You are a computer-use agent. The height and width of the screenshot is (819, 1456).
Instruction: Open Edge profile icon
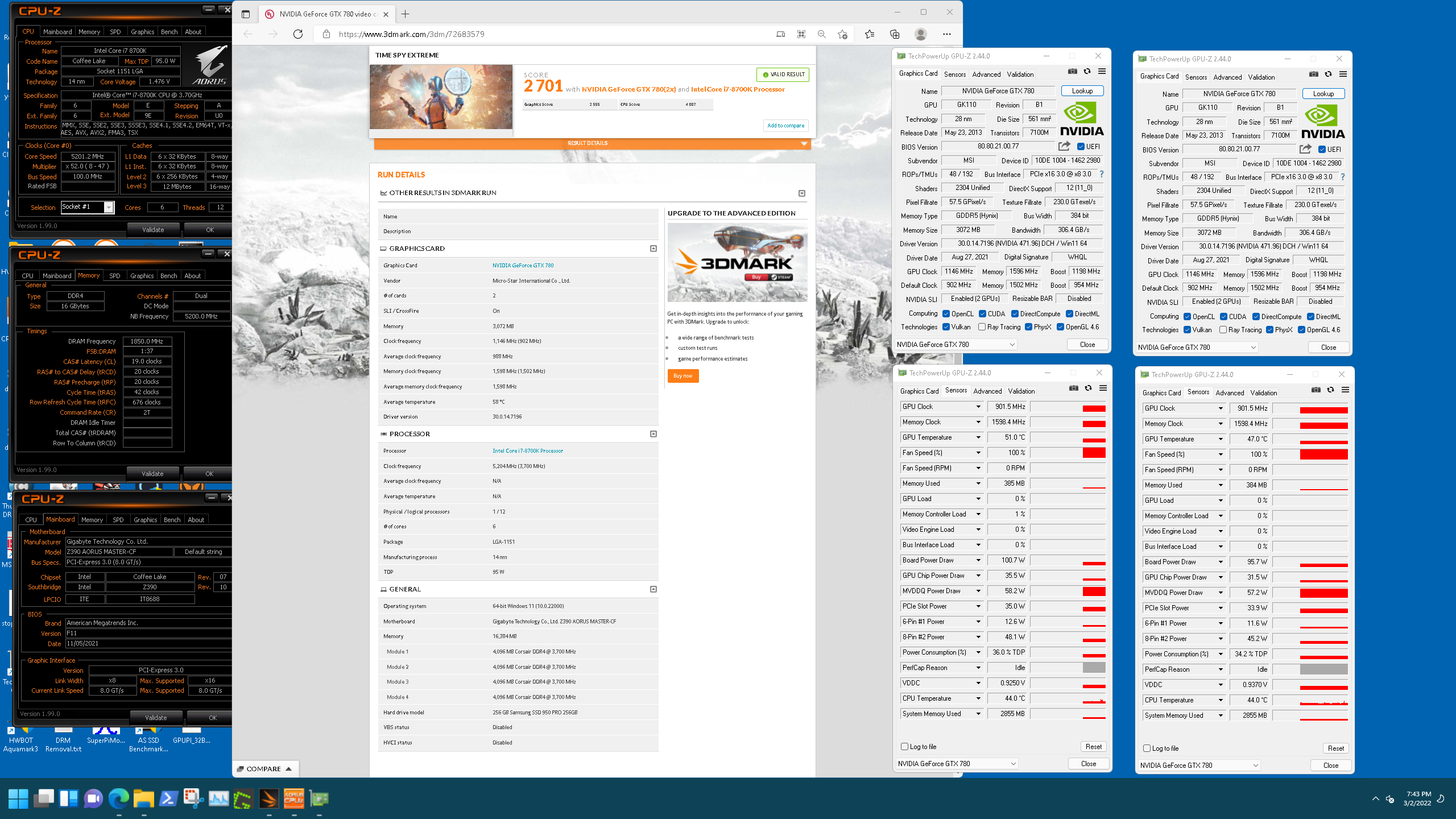tap(921, 34)
